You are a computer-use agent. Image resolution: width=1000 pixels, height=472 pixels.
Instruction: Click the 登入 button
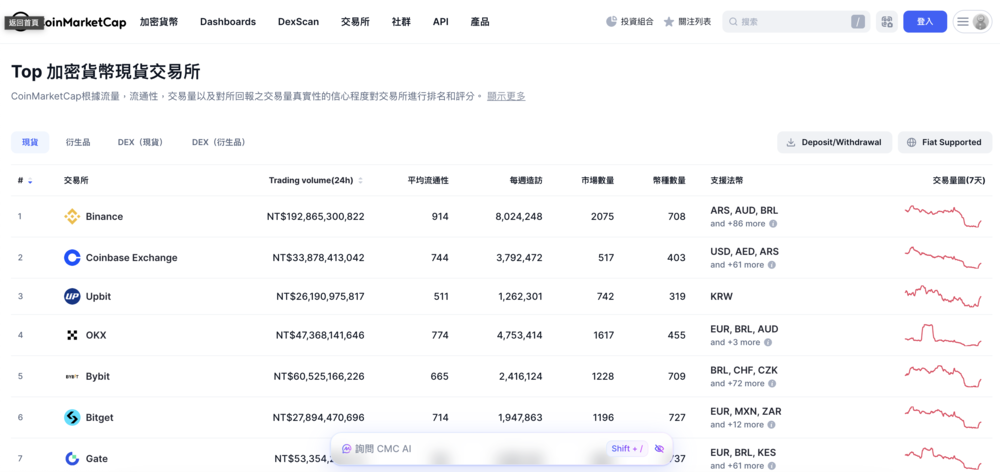coord(925,22)
